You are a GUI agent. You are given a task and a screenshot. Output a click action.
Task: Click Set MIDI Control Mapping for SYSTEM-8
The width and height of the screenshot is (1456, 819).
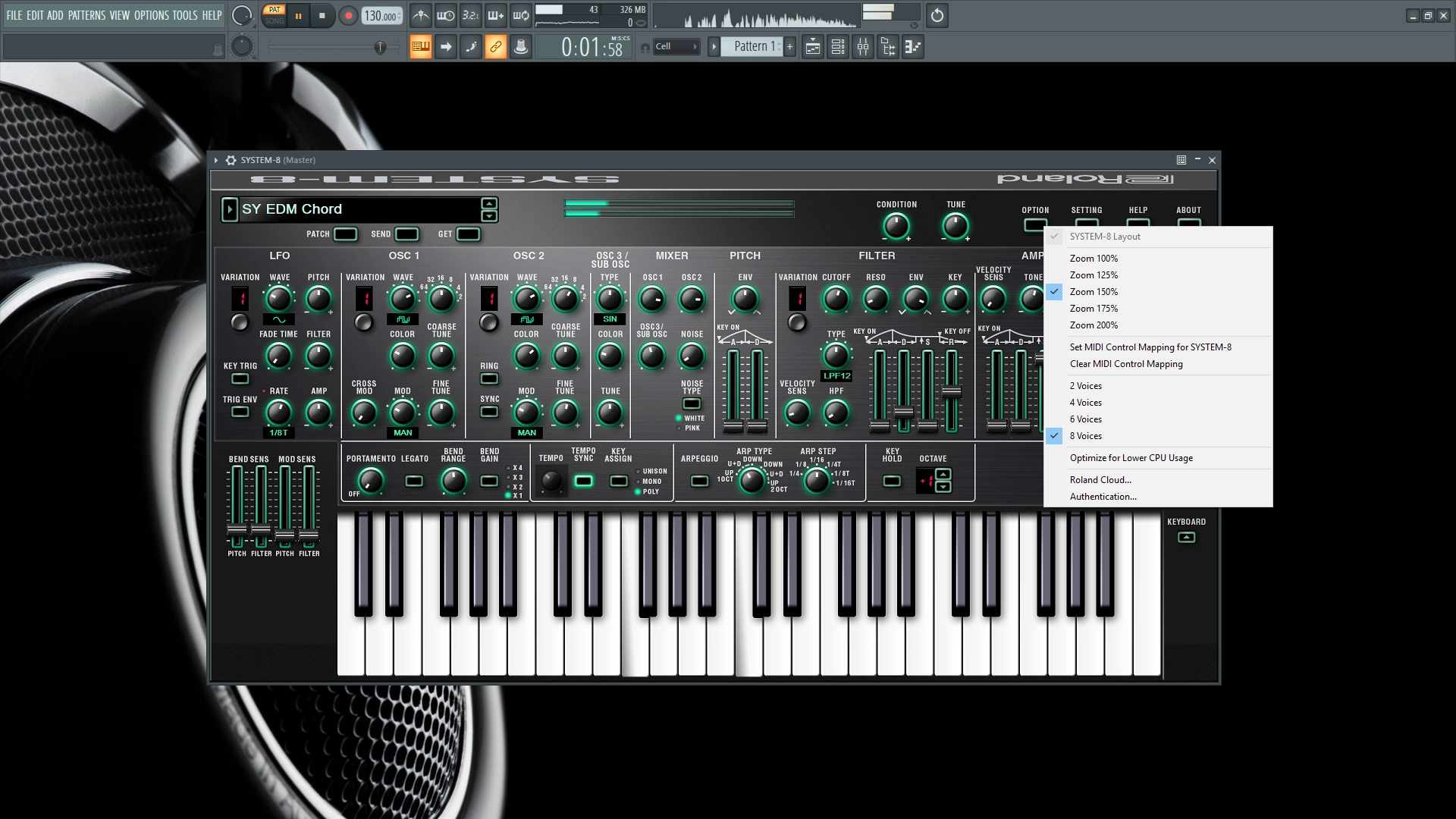(x=1158, y=347)
